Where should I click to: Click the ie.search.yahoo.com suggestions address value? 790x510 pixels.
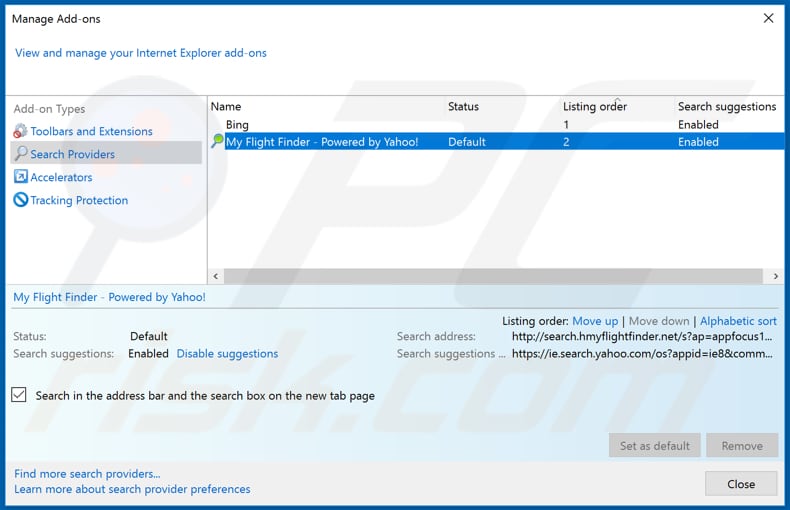point(642,354)
